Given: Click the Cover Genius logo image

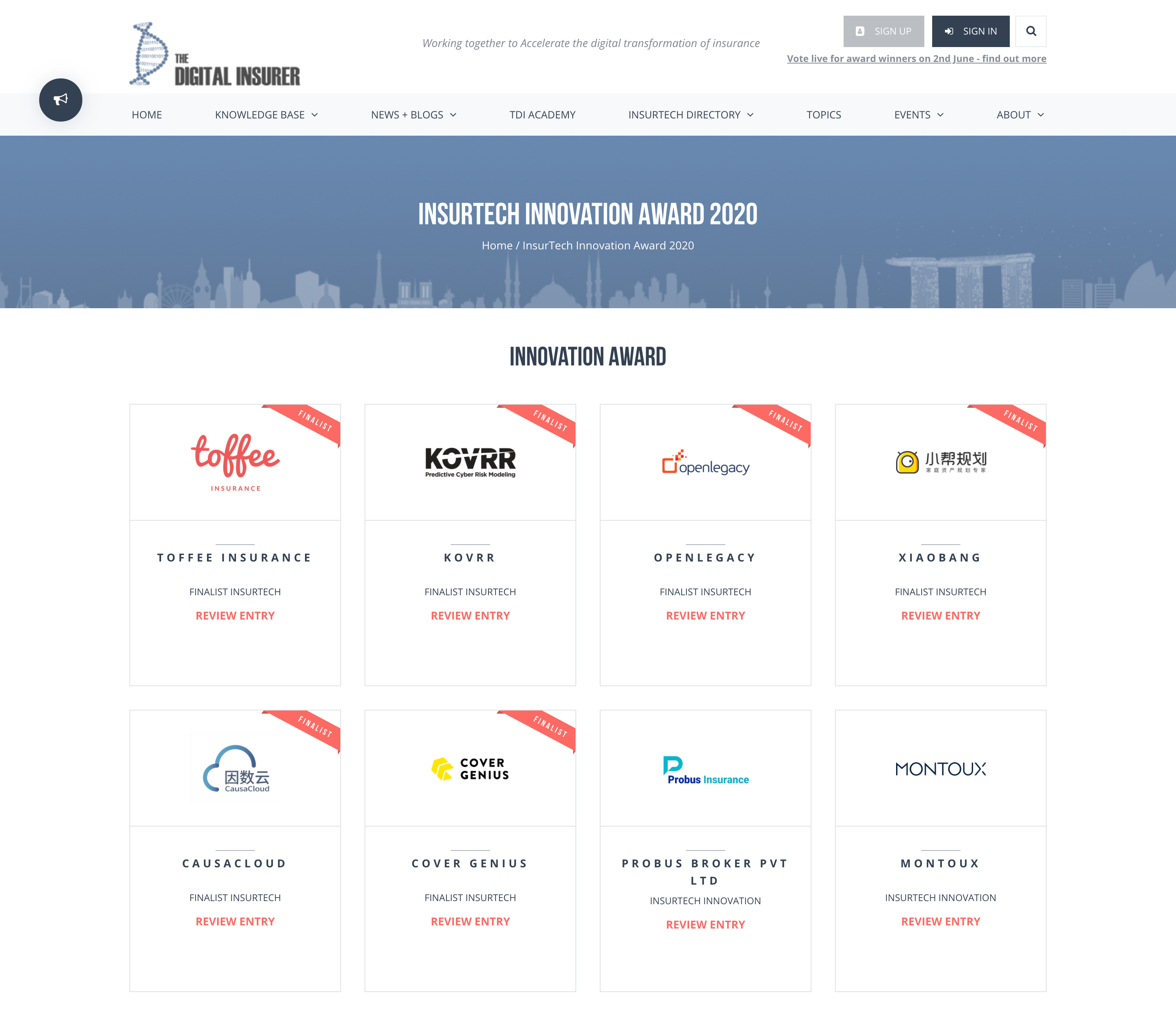Looking at the screenshot, I should (470, 768).
